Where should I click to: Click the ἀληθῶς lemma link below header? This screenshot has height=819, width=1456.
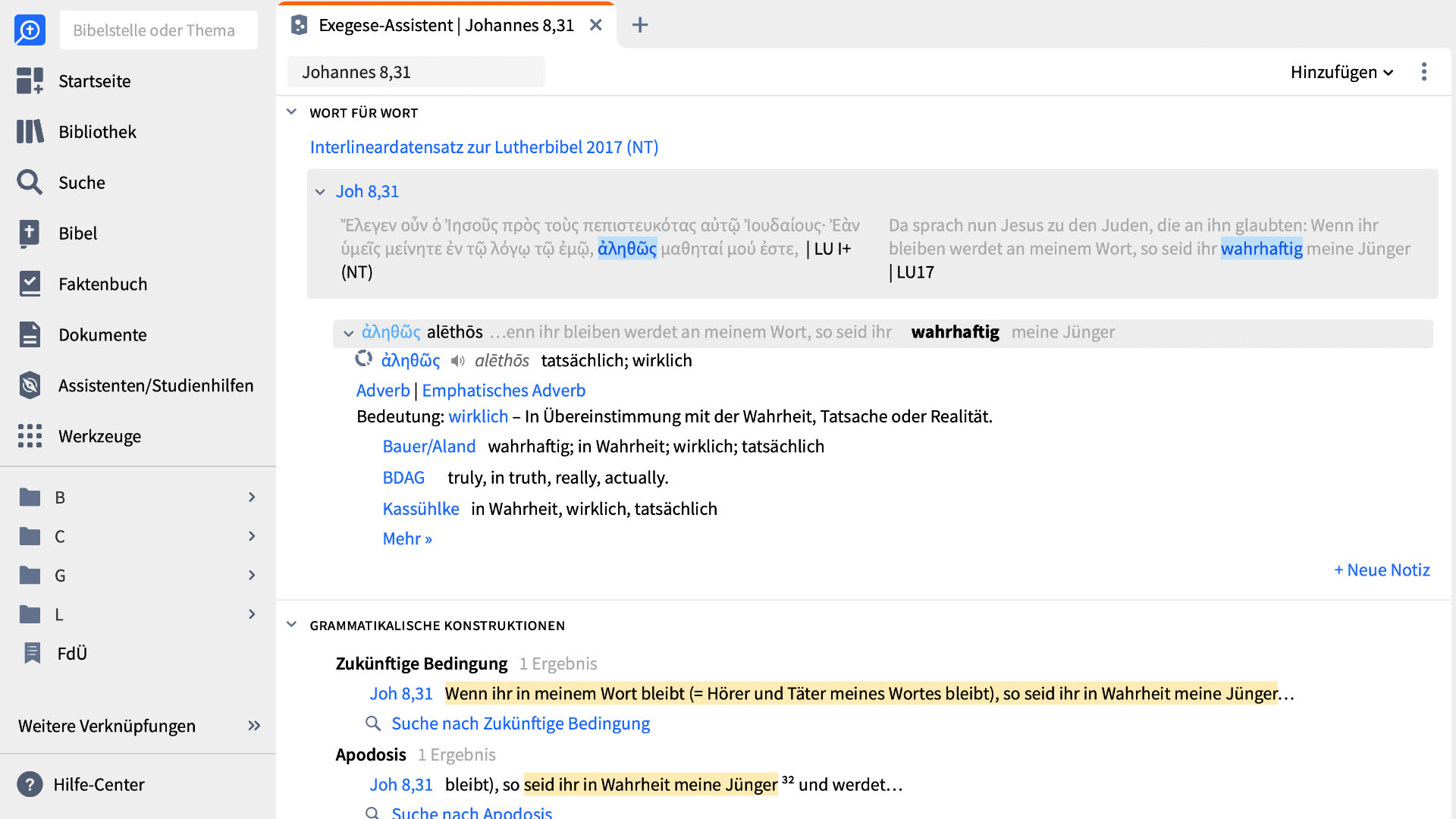tap(410, 361)
